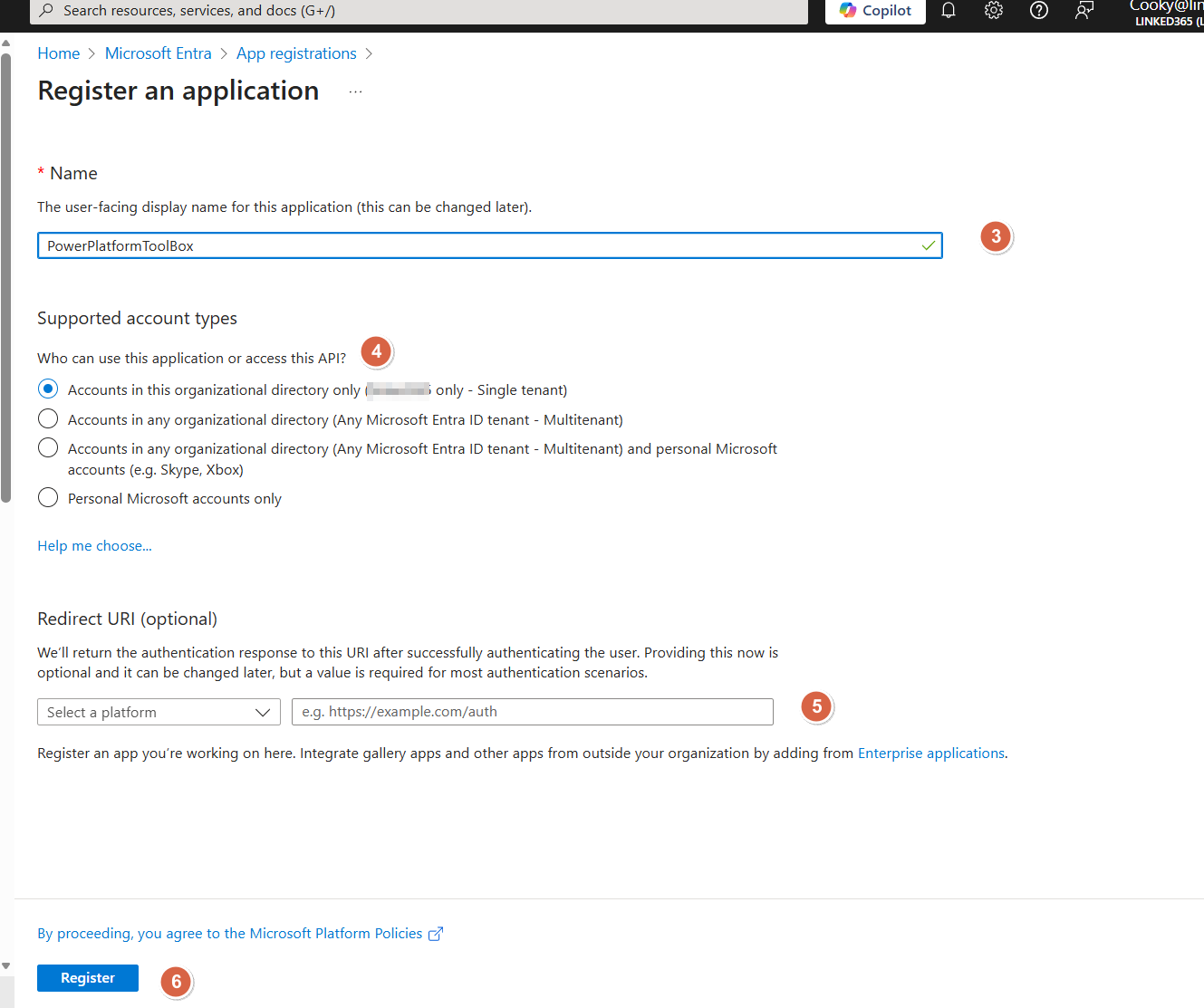1204x1008 pixels.
Task: Click the external link icon beside Platform Policies
Action: pyautogui.click(x=436, y=933)
